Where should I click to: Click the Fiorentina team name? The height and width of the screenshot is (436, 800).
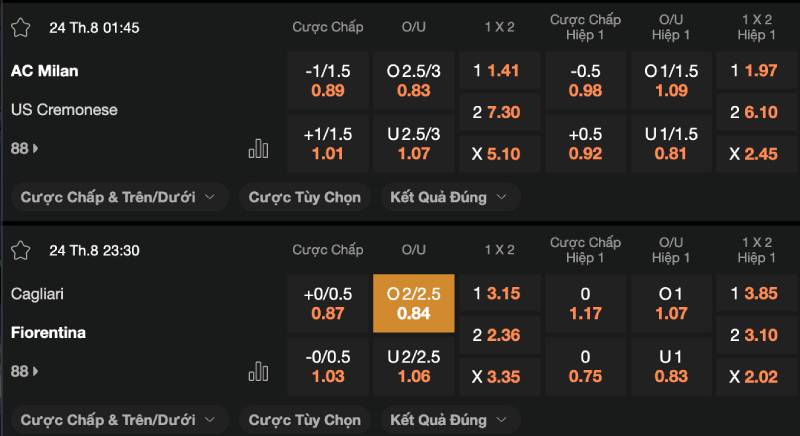point(48,332)
